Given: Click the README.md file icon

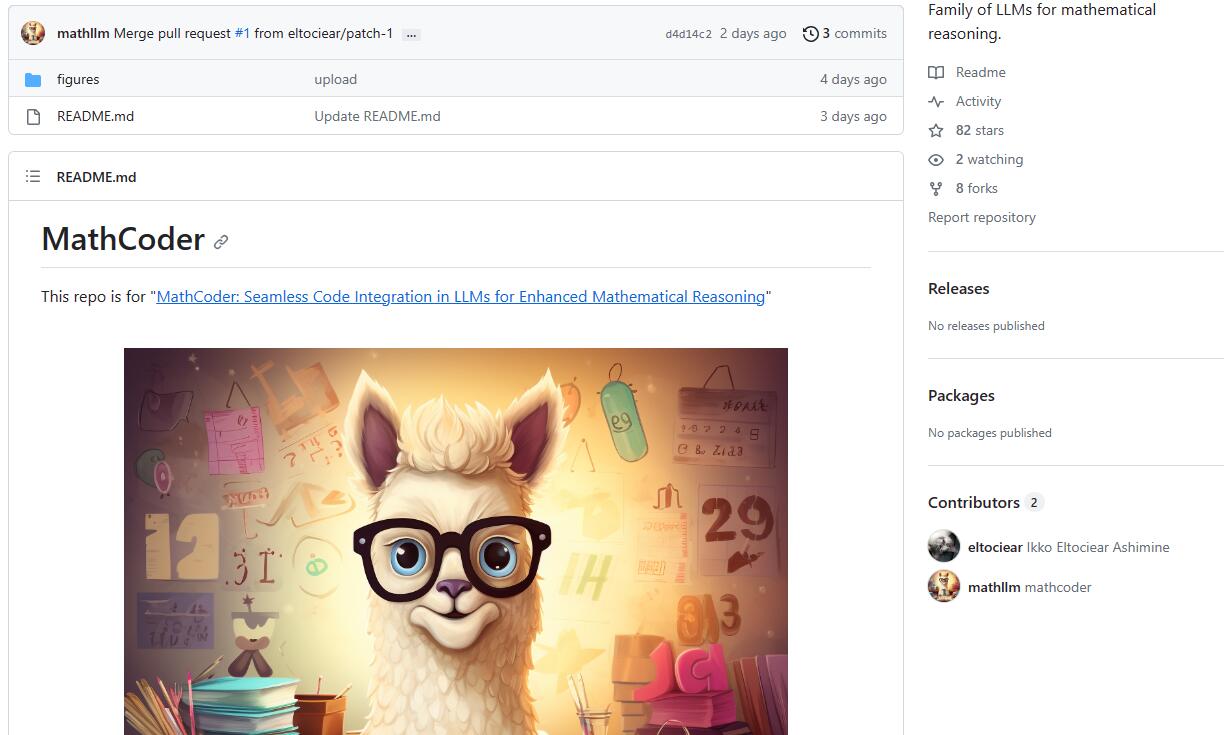Looking at the screenshot, I should 33,116.
